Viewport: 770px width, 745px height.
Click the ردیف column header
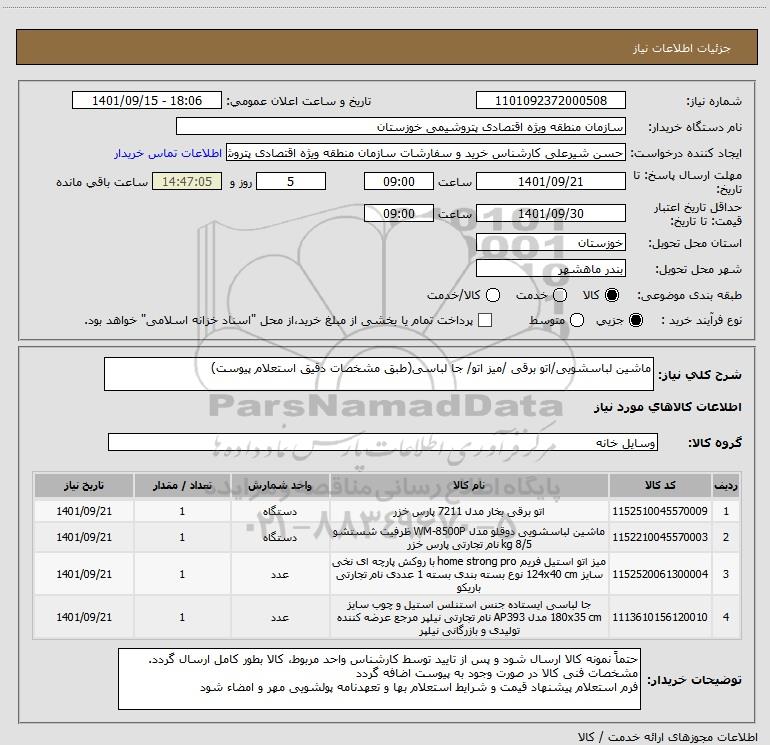coord(726,486)
